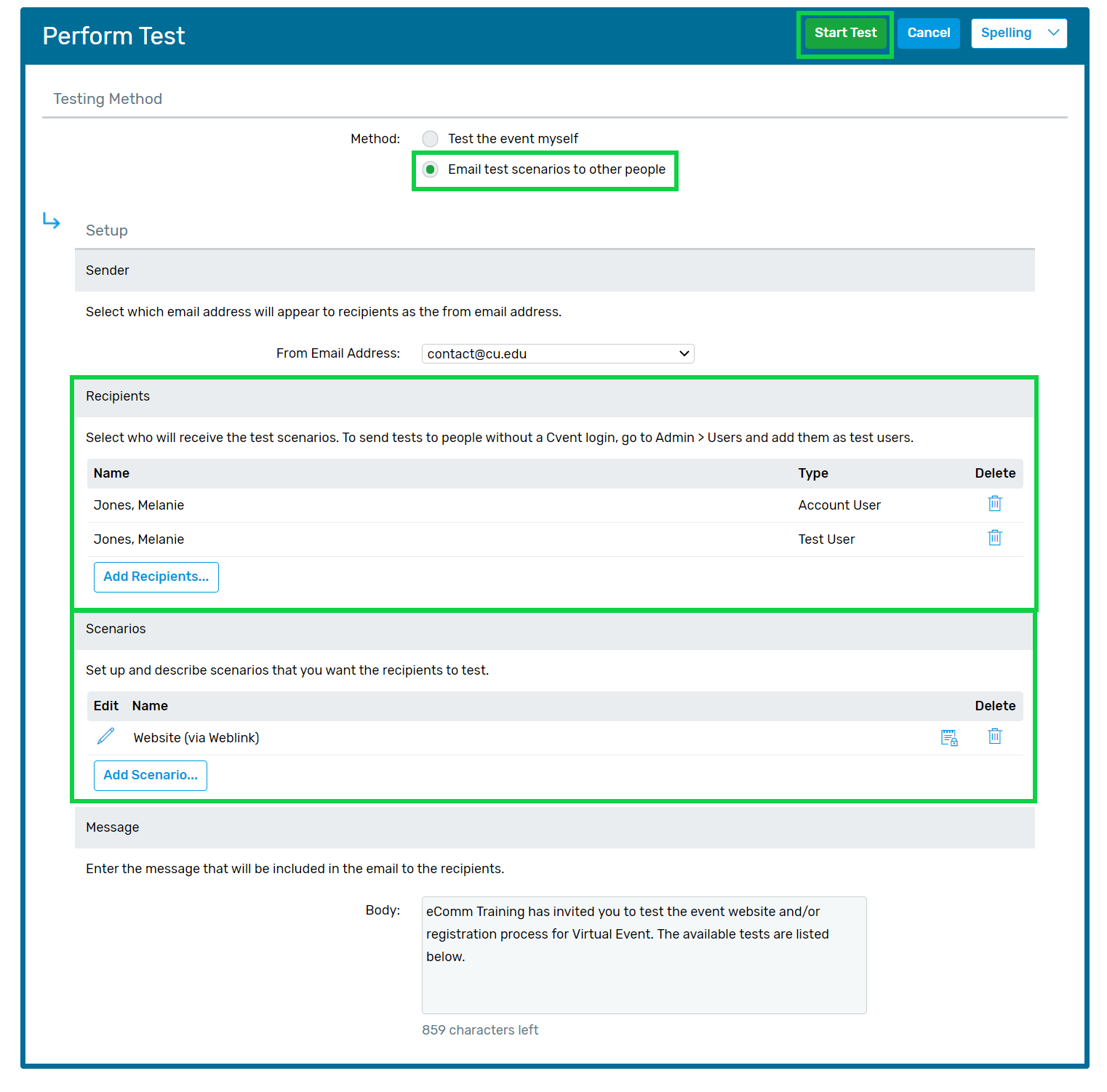Delete the Jones, Melanie Test User recipient
Image resolution: width=1107 pixels, height=1092 pixels.
click(x=994, y=538)
